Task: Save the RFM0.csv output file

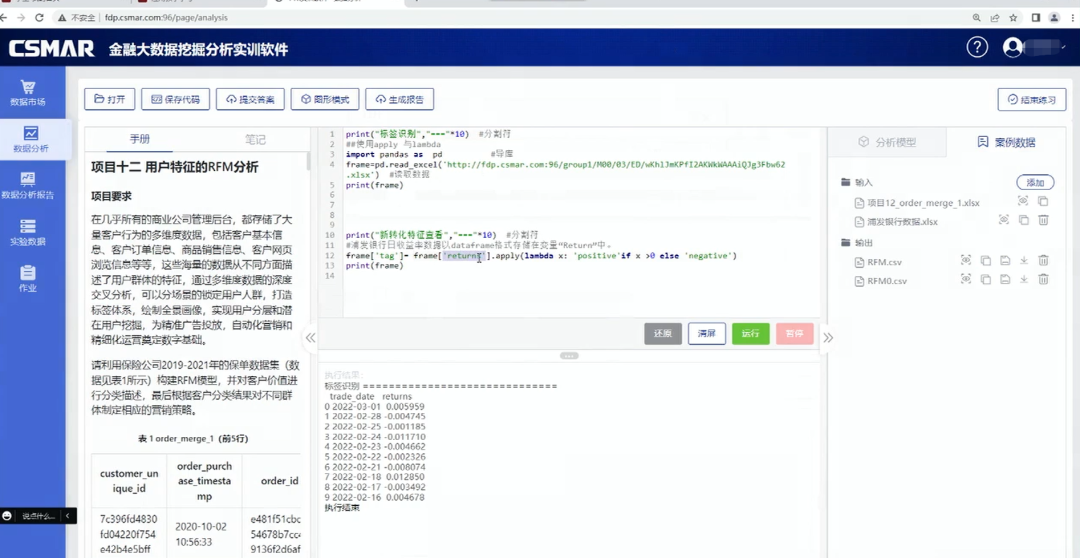Action: [x=1004, y=280]
